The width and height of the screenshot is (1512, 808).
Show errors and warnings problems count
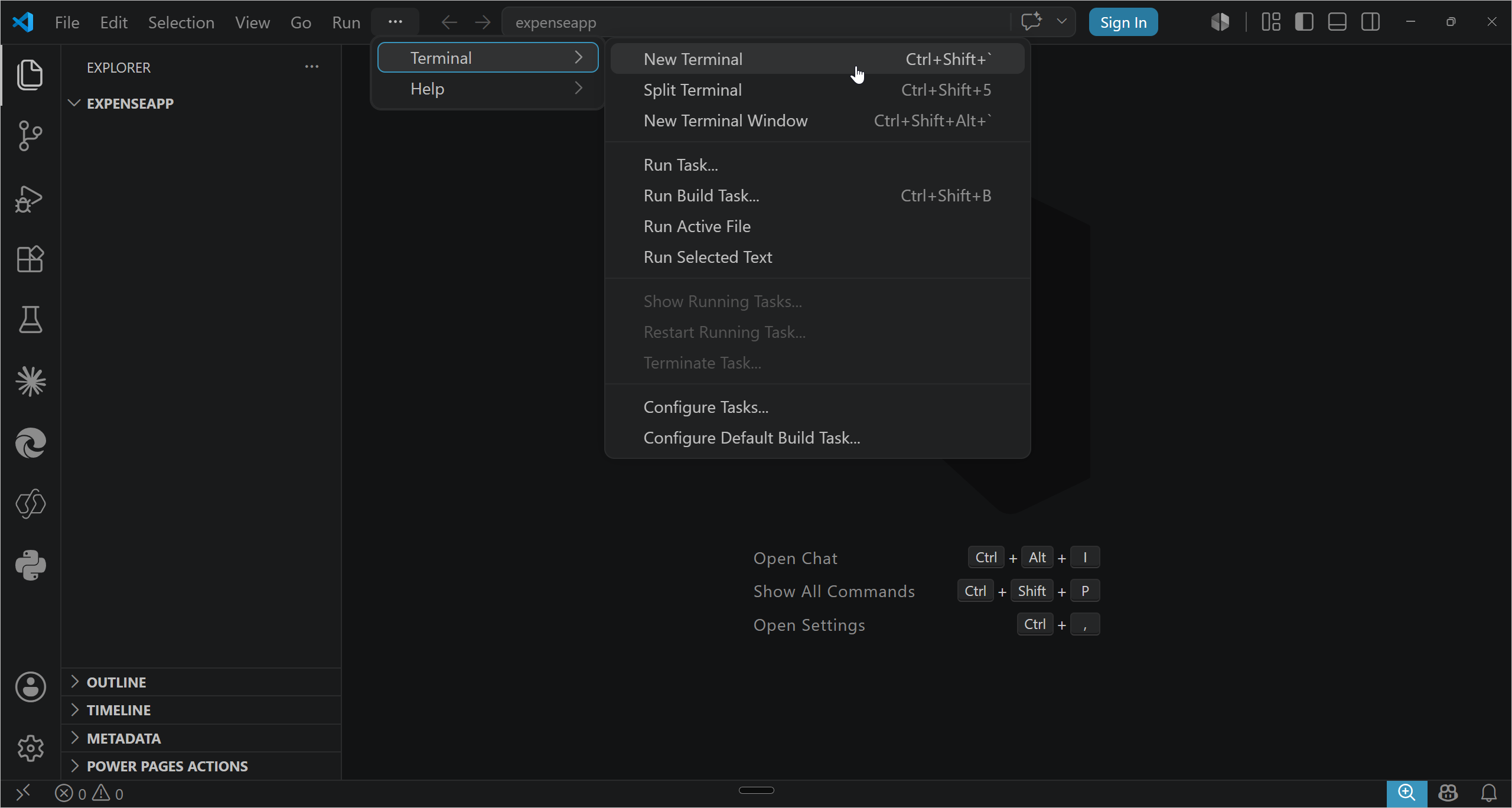pyautogui.click(x=89, y=793)
